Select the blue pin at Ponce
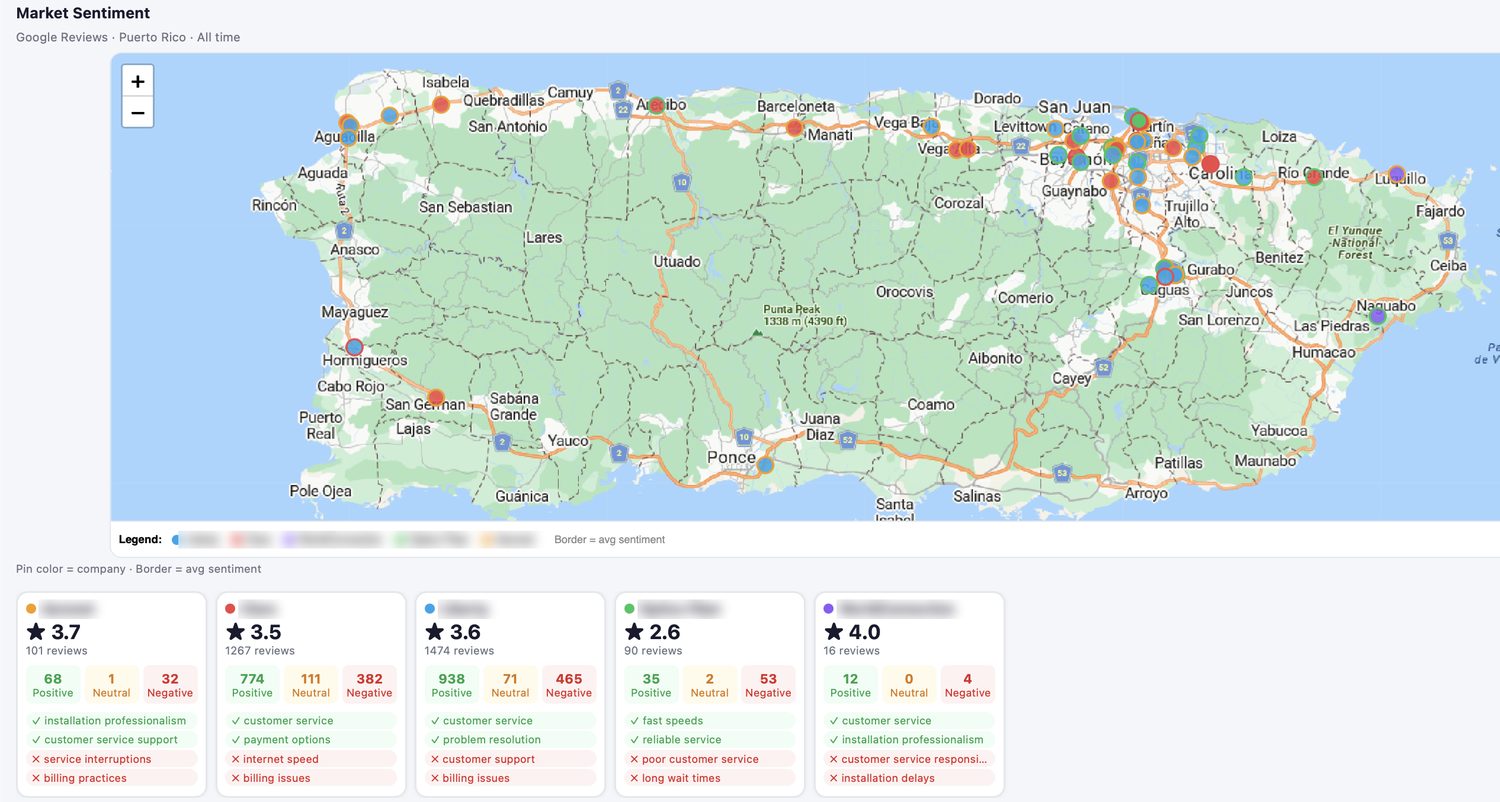 765,465
